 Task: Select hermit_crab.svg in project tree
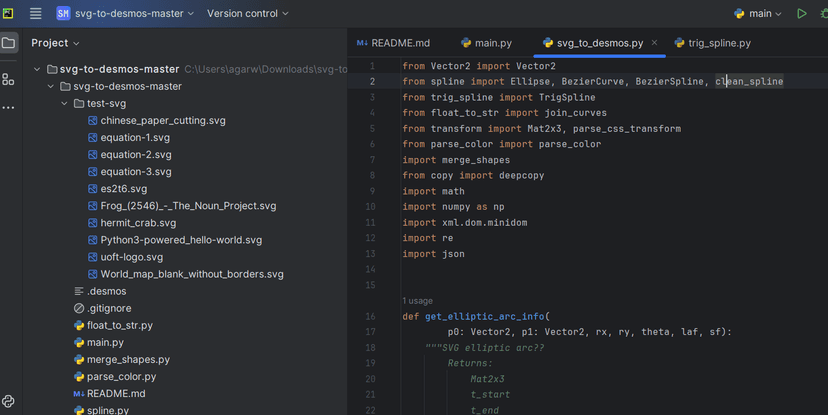tap(137, 223)
